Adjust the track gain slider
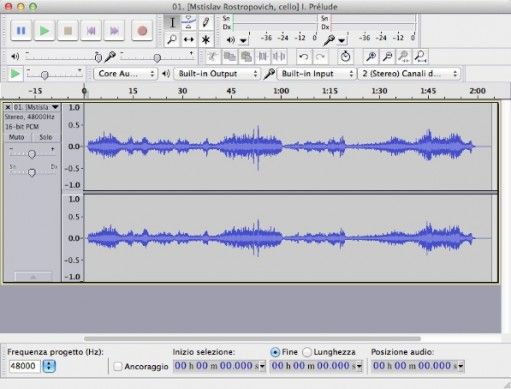This screenshot has width=511, height=389. pyautogui.click(x=32, y=154)
